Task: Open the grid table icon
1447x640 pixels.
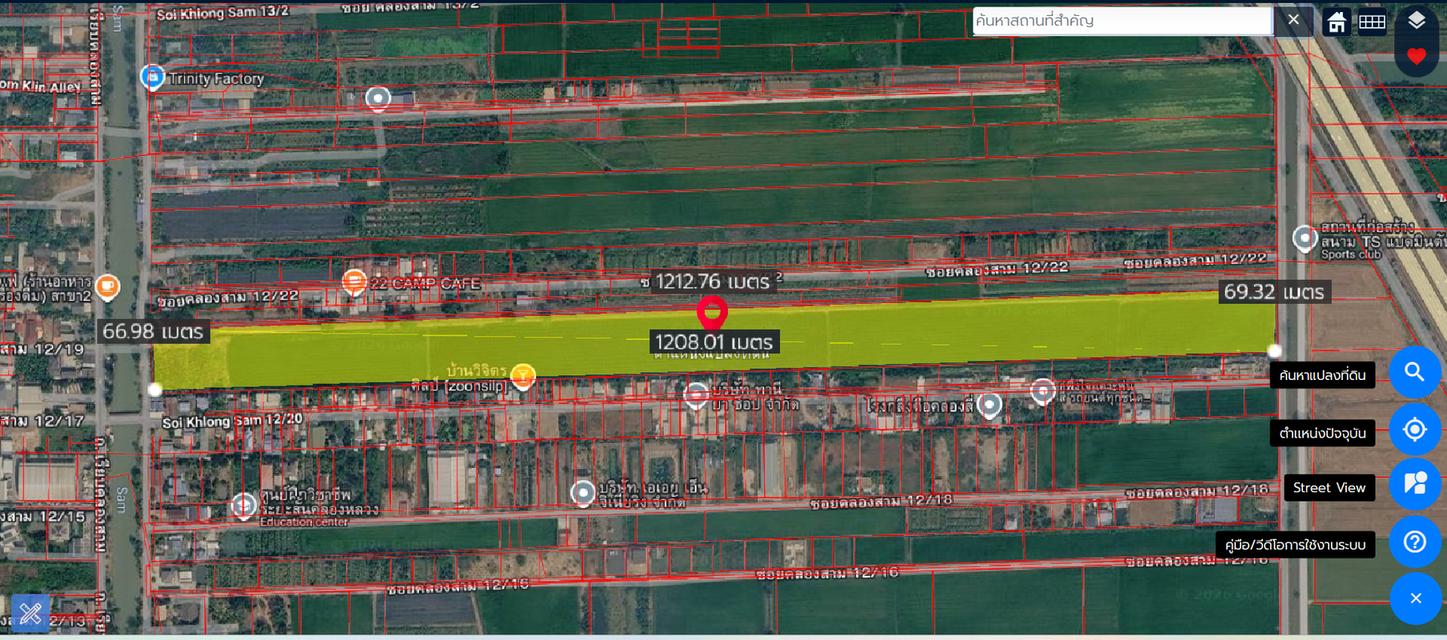Action: coord(1372,21)
